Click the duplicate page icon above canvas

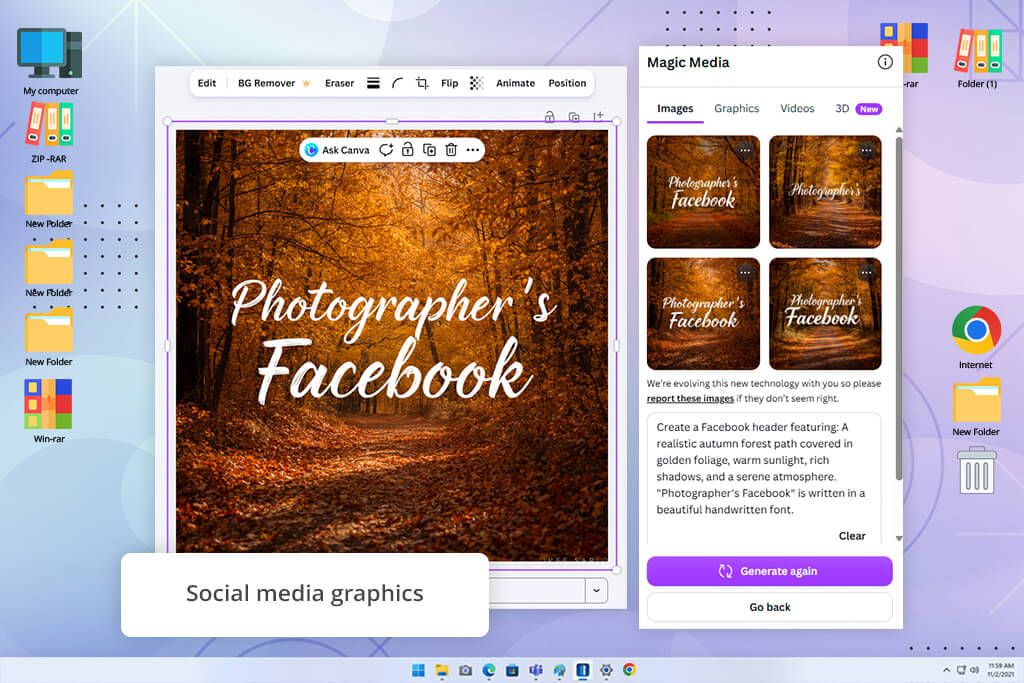click(574, 117)
